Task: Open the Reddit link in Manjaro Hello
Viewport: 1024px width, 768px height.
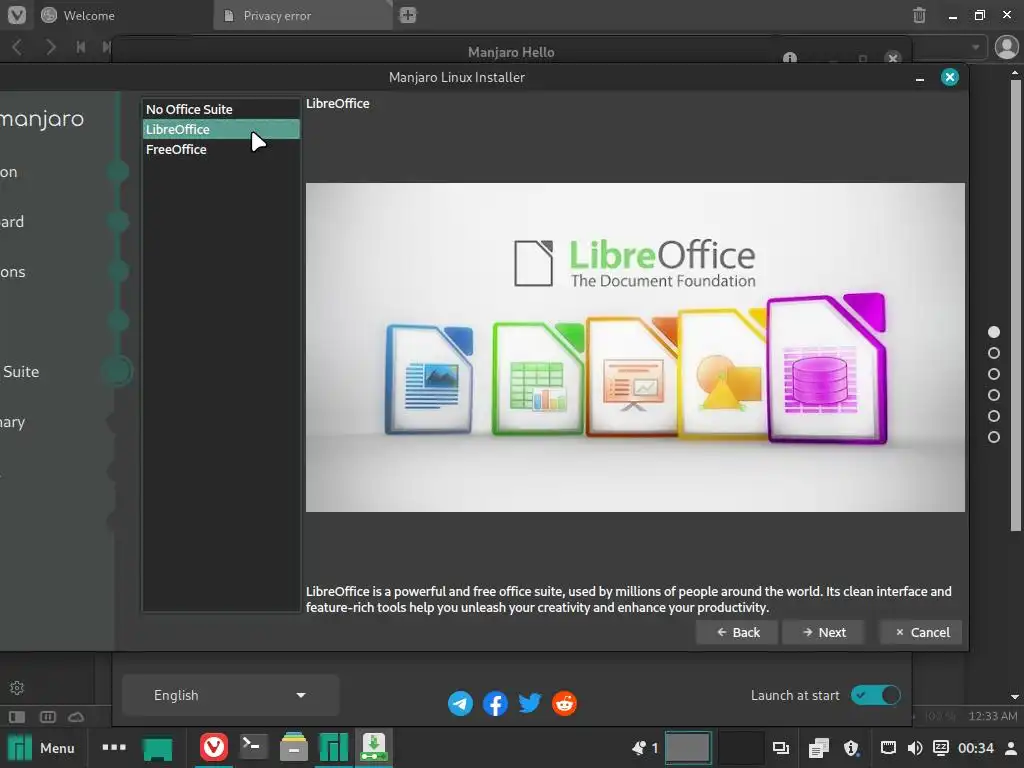Action: [x=564, y=703]
